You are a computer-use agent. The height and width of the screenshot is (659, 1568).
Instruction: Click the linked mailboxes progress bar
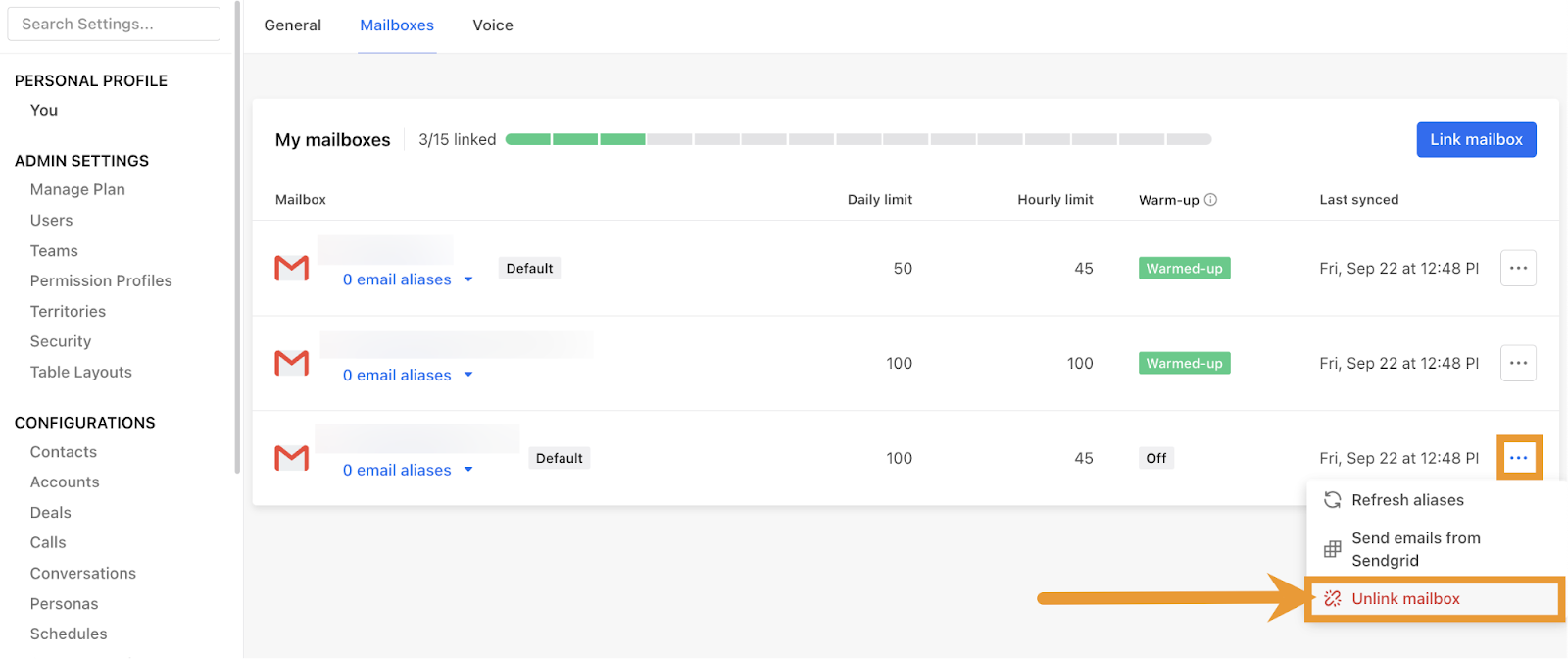point(857,139)
